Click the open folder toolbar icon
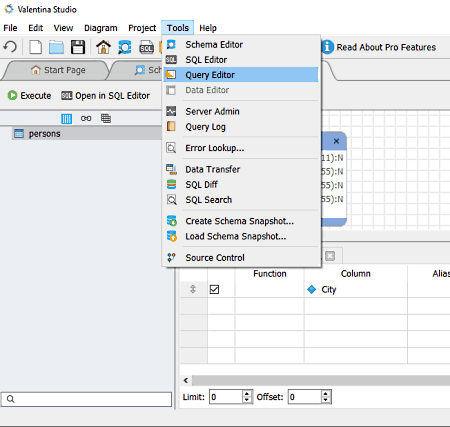The width and height of the screenshot is (450, 427). pyautogui.click(x=56, y=47)
